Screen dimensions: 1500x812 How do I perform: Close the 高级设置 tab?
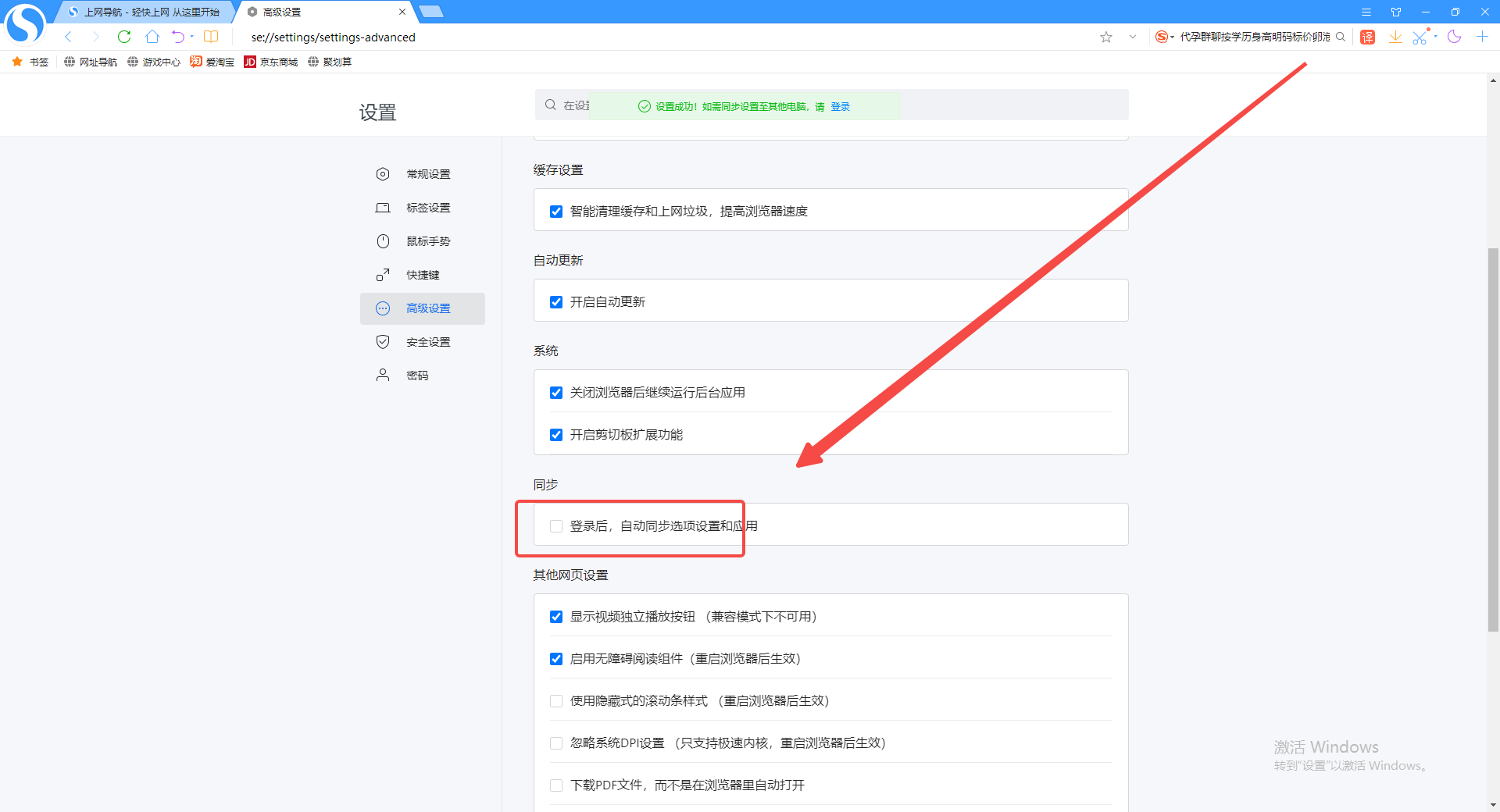click(402, 12)
